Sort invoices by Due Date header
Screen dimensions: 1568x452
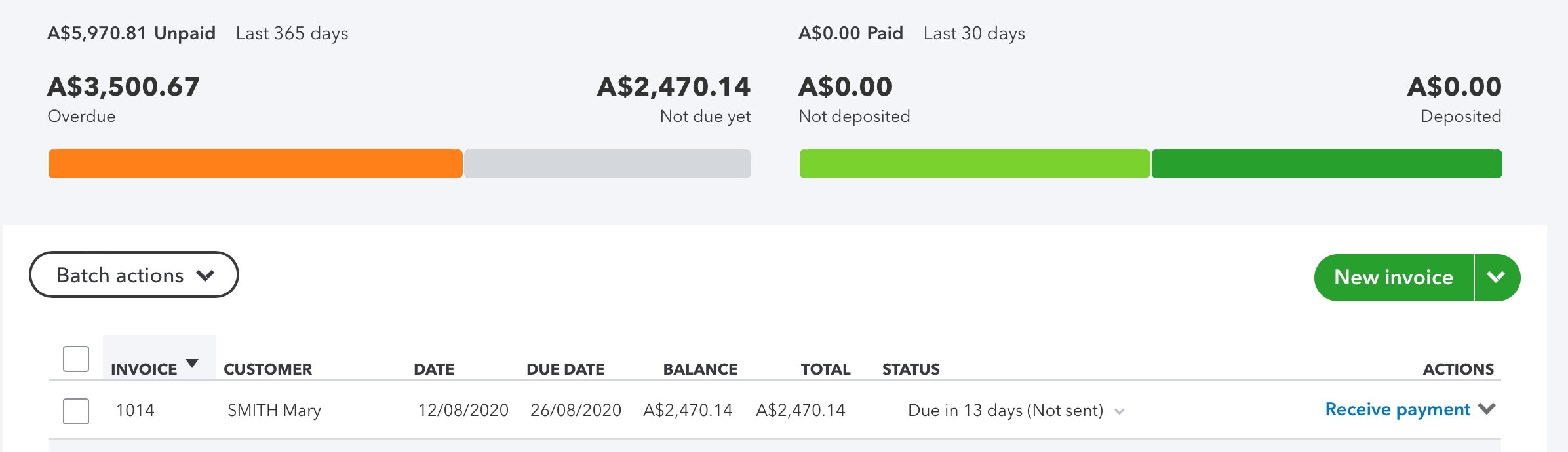(x=565, y=369)
